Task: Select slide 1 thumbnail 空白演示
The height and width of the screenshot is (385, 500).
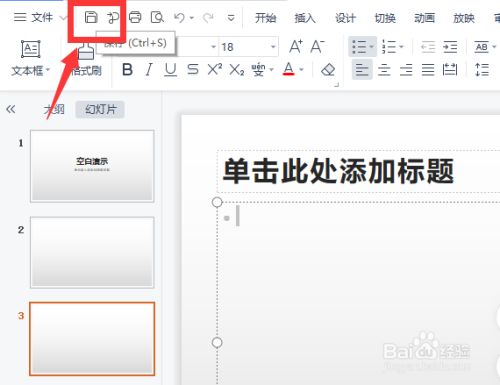Action: tap(92, 166)
